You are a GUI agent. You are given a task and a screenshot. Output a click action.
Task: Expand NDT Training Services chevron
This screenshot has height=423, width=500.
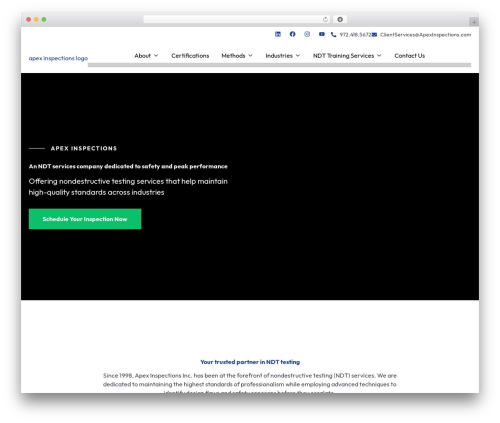pos(379,56)
